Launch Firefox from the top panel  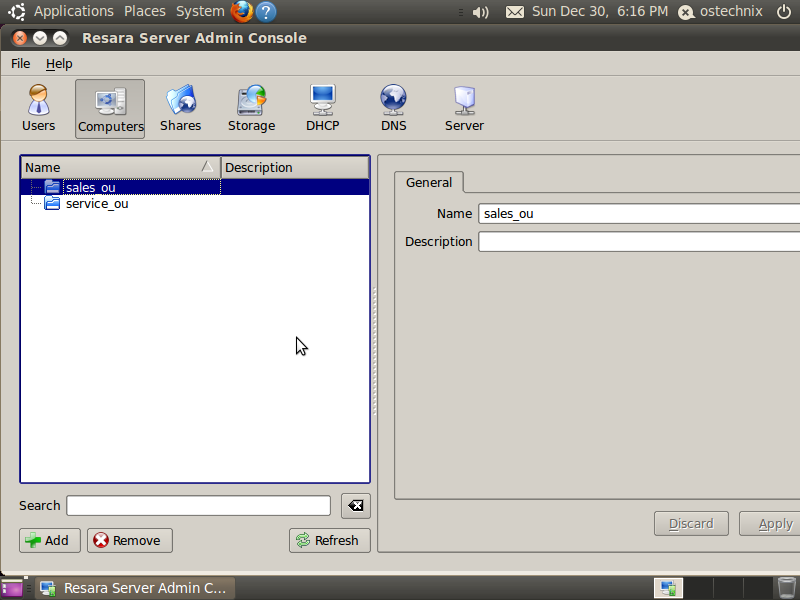point(242,11)
